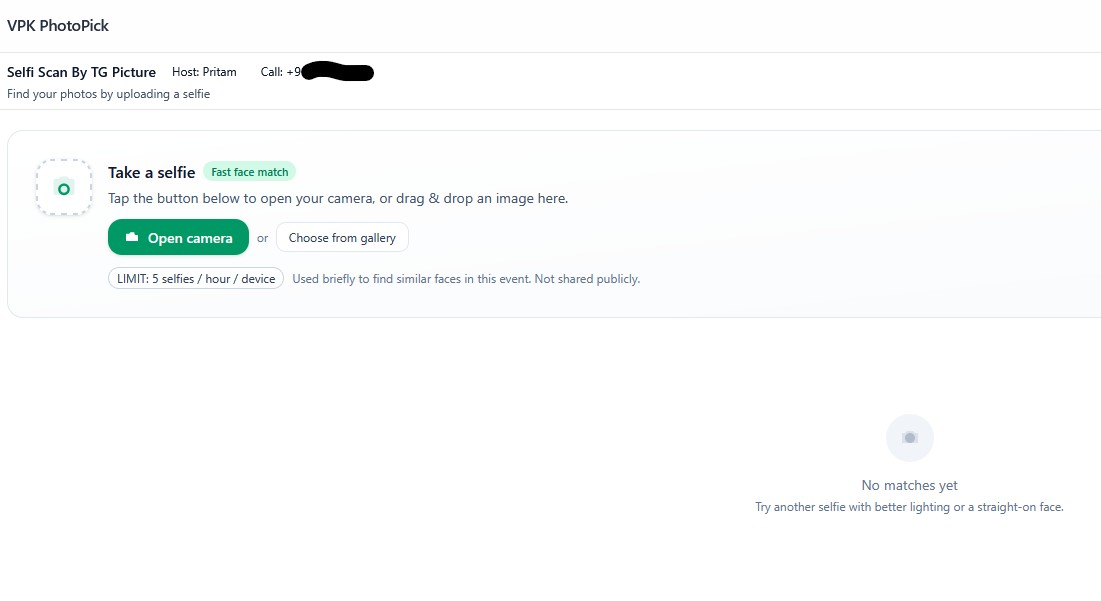Screen dimensions: 1101x601
Task: Click the Host: Pritam label
Action: [204, 72]
